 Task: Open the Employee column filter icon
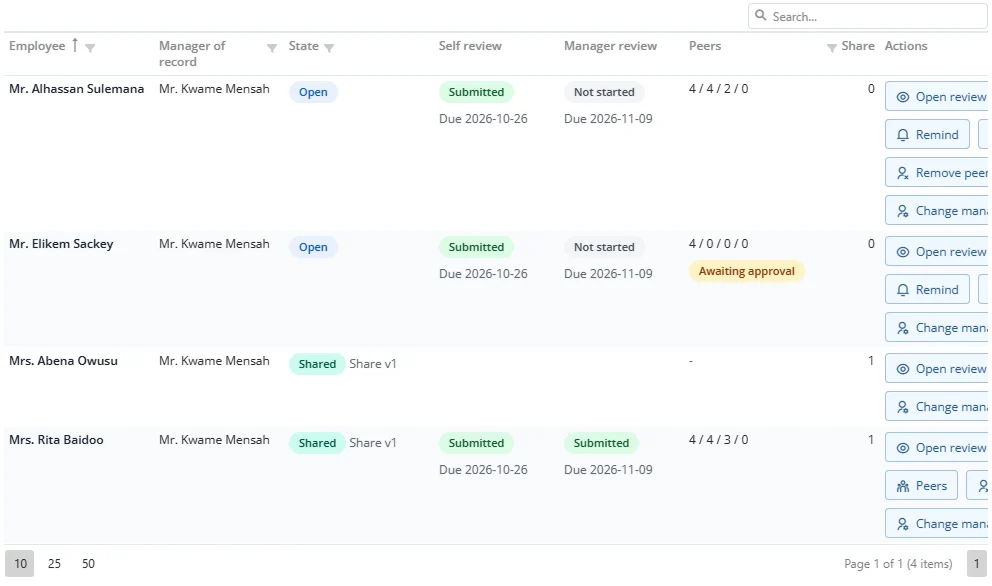90,47
